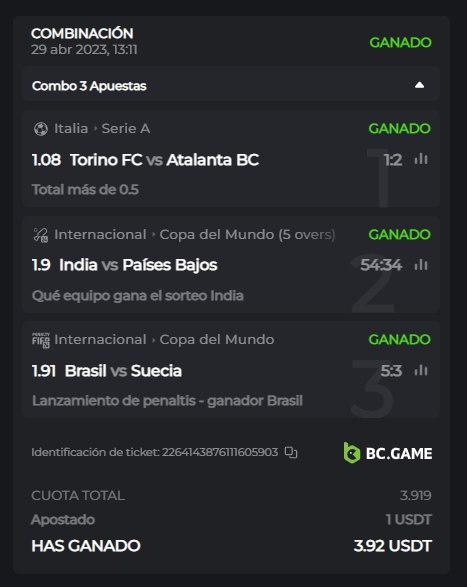
Task: Click the ticket ID number text
Action: [220, 452]
